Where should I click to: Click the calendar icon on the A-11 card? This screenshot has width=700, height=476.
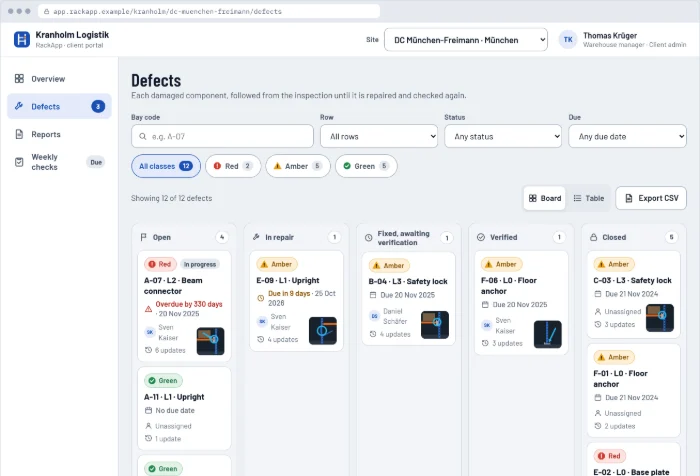pyautogui.click(x=148, y=410)
